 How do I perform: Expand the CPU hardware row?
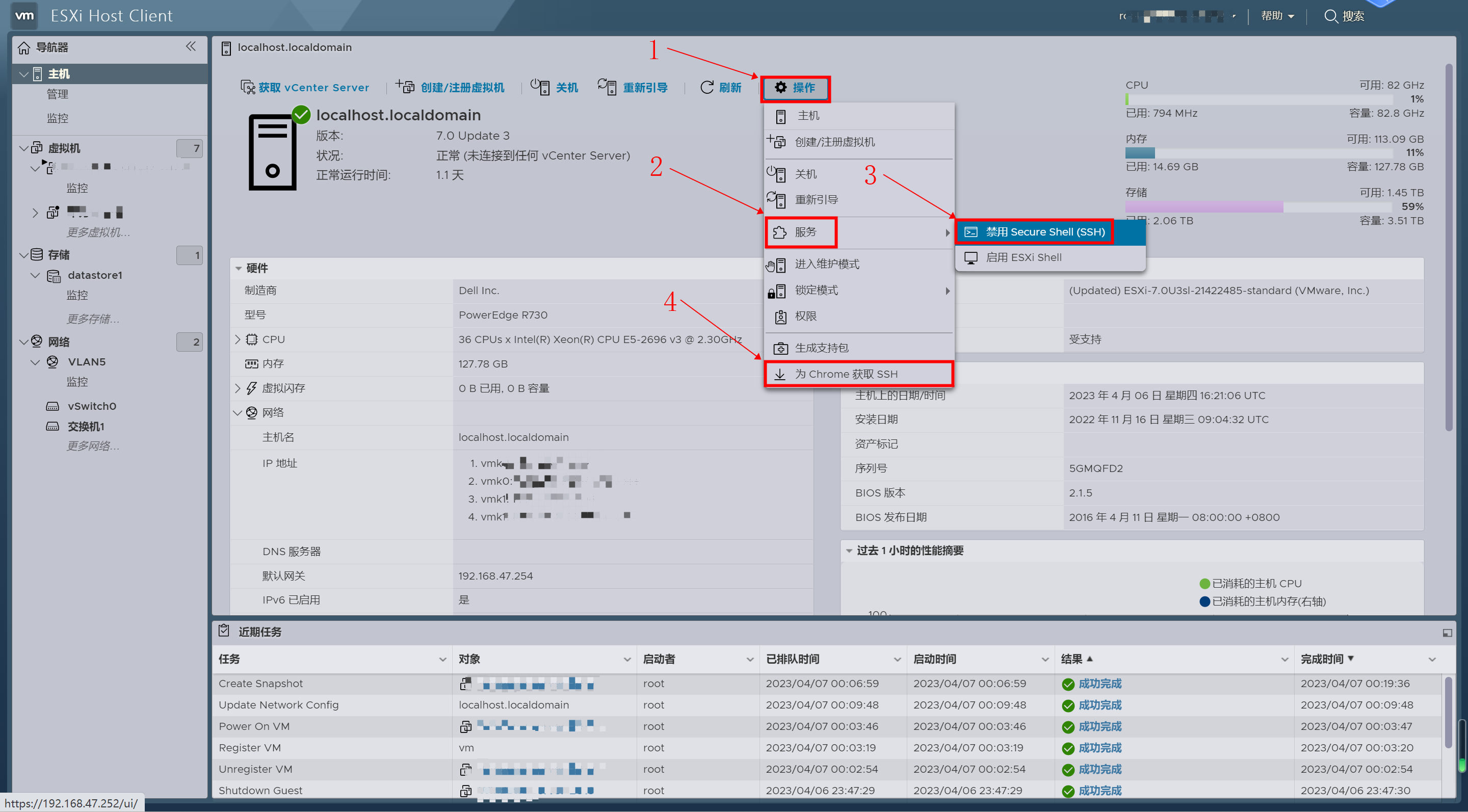(238, 339)
